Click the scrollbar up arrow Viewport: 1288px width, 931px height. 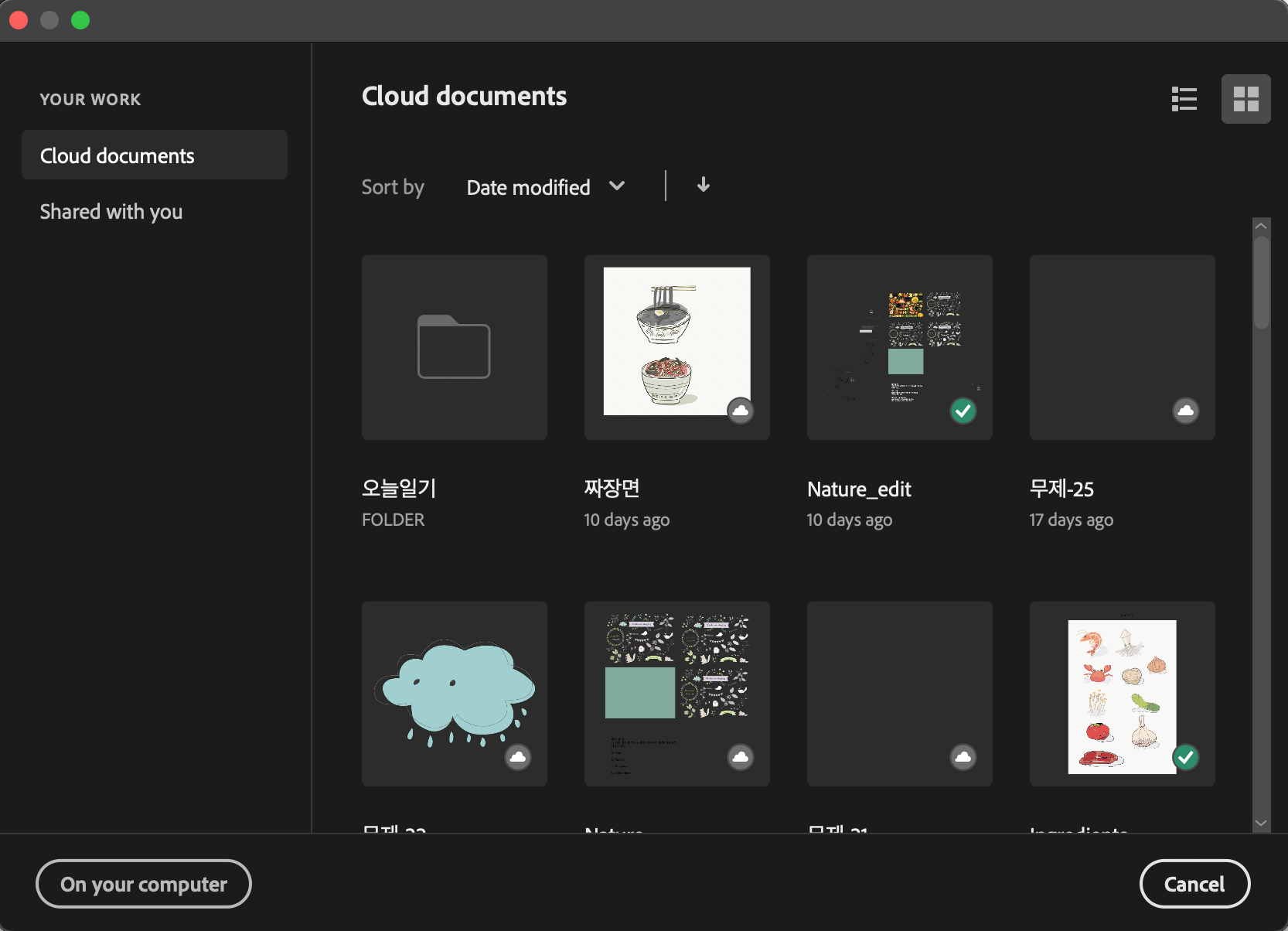click(1261, 226)
